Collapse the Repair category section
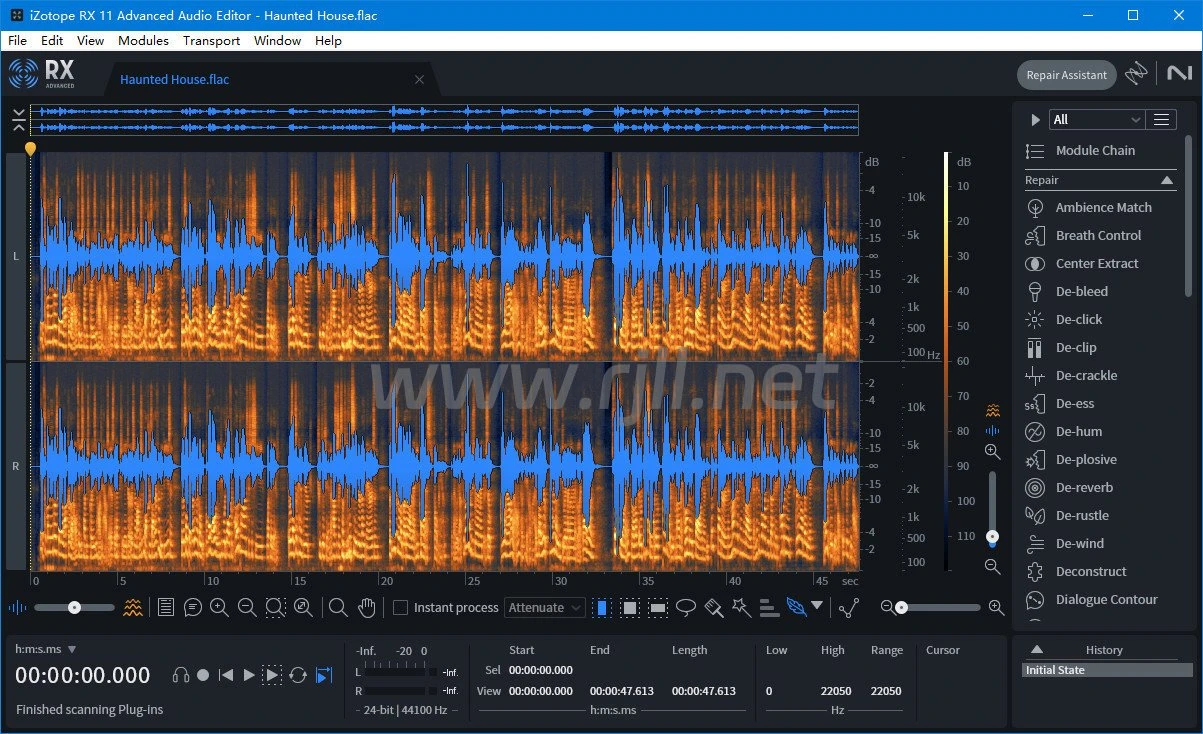 click(x=1167, y=180)
